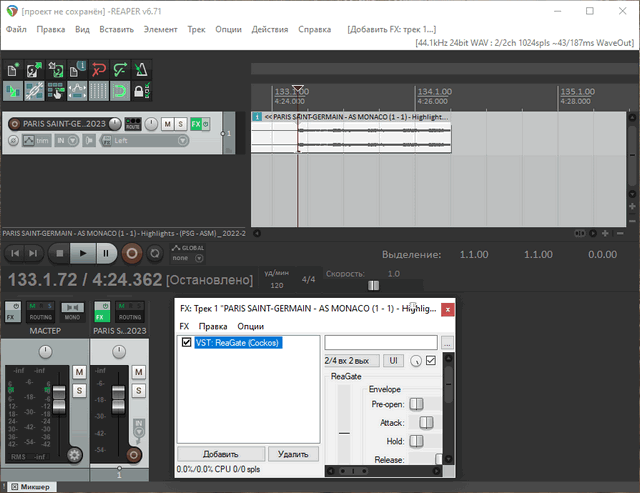Click the Play button in transport
The width and height of the screenshot is (640, 493).
(x=83, y=254)
